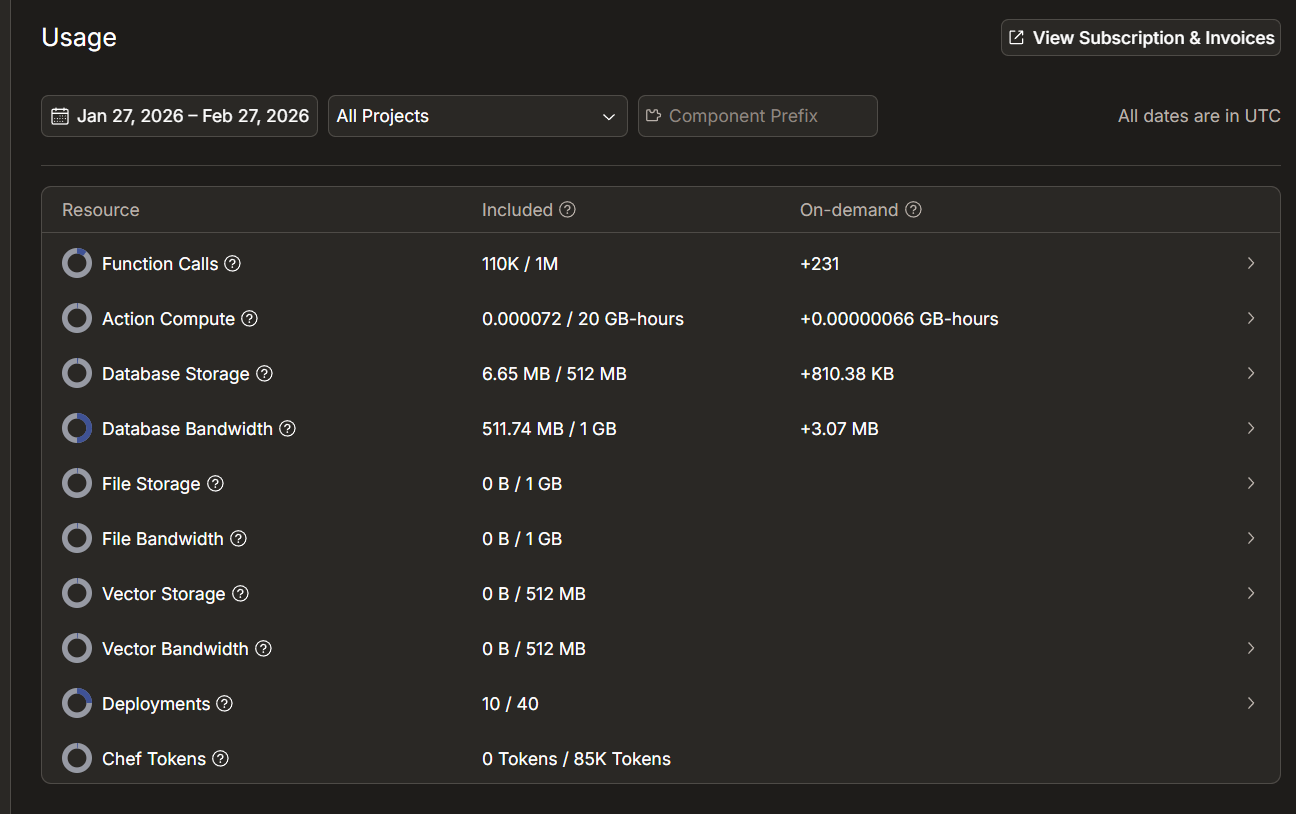Click File Bandwidth question mark icon

click(239, 539)
